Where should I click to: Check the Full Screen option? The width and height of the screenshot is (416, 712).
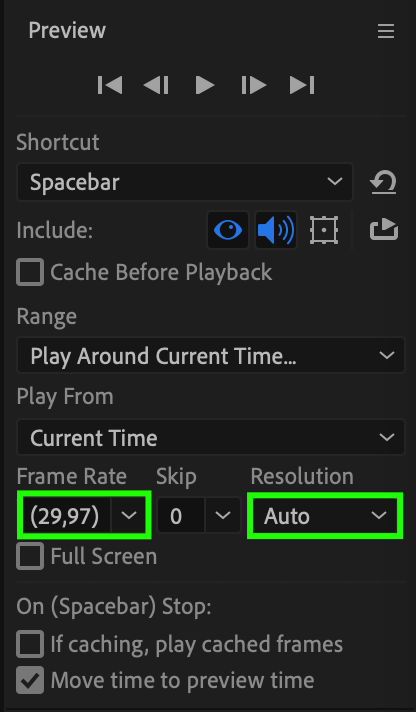pos(30,556)
